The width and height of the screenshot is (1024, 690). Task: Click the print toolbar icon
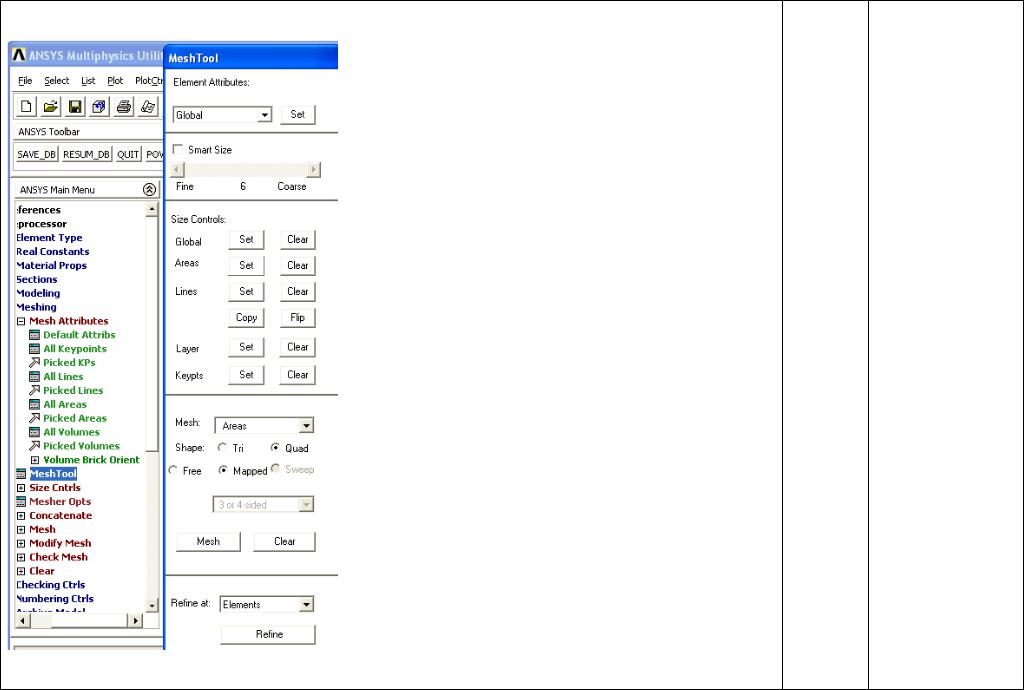[x=123, y=106]
